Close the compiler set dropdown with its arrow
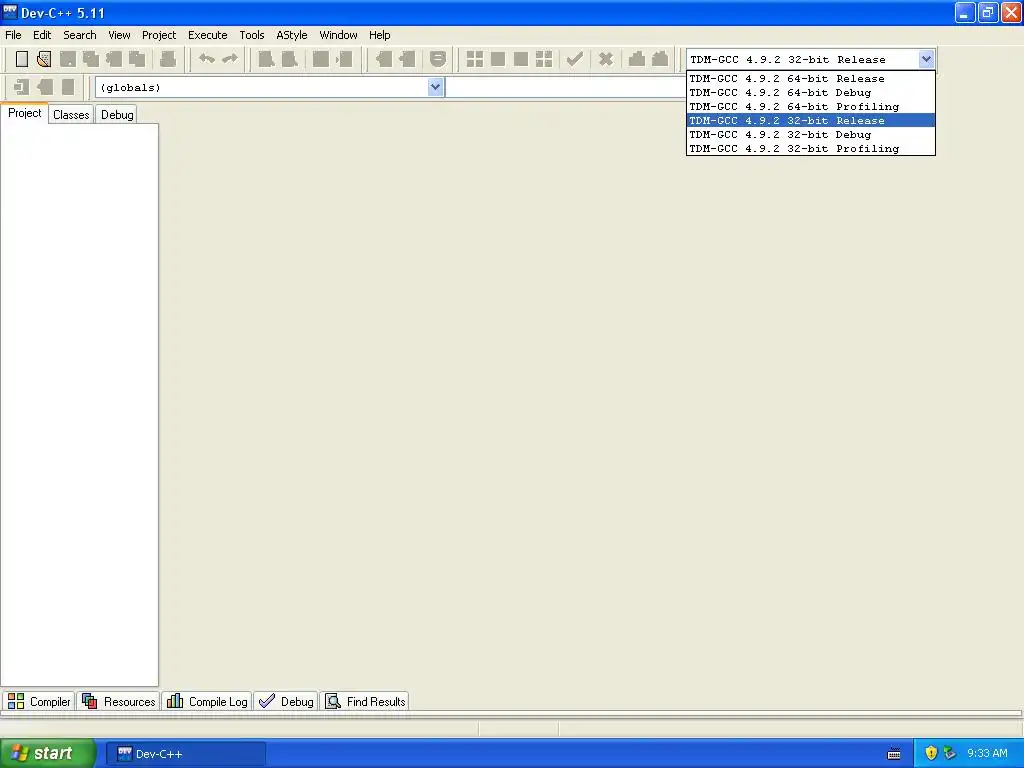 tap(926, 59)
